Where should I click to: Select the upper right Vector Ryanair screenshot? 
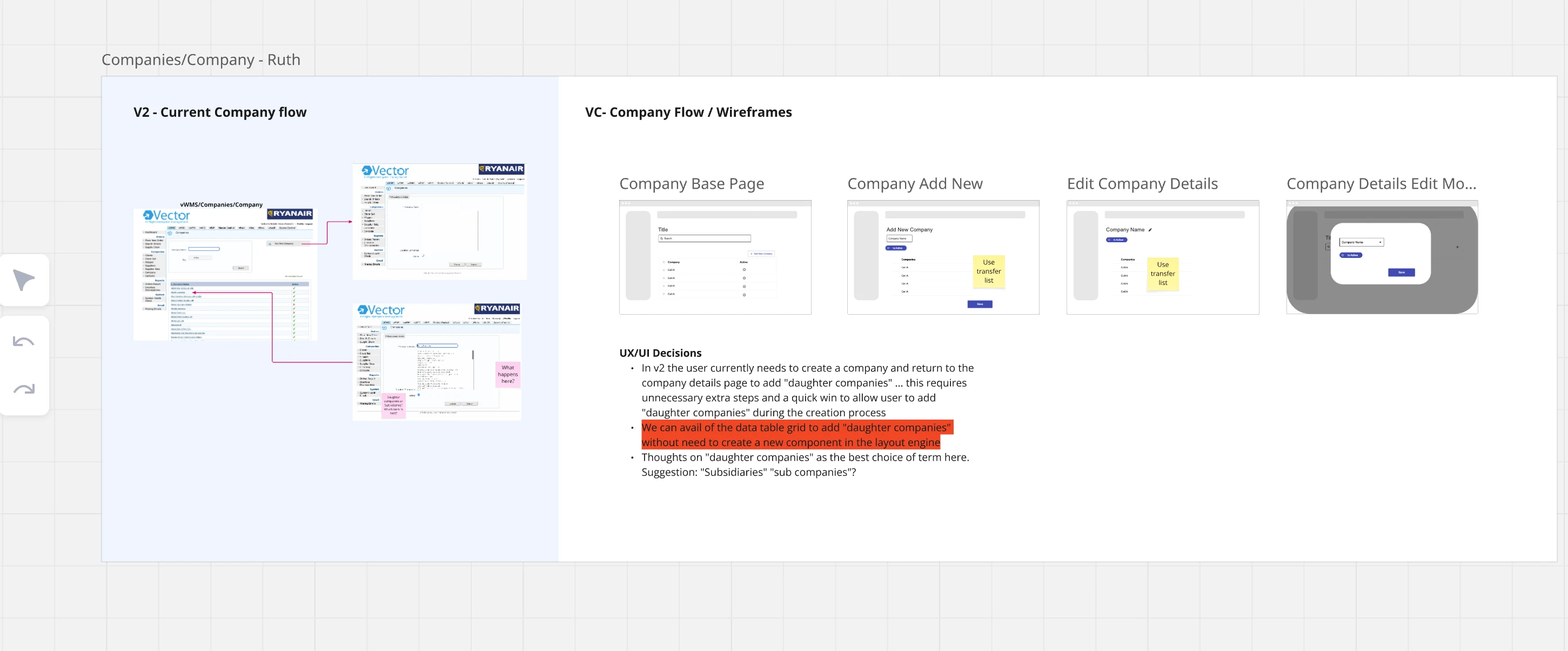(439, 221)
